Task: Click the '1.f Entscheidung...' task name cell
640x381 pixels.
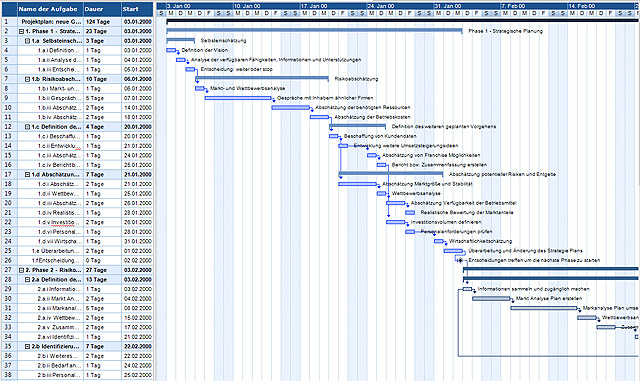Action: (x=50, y=261)
